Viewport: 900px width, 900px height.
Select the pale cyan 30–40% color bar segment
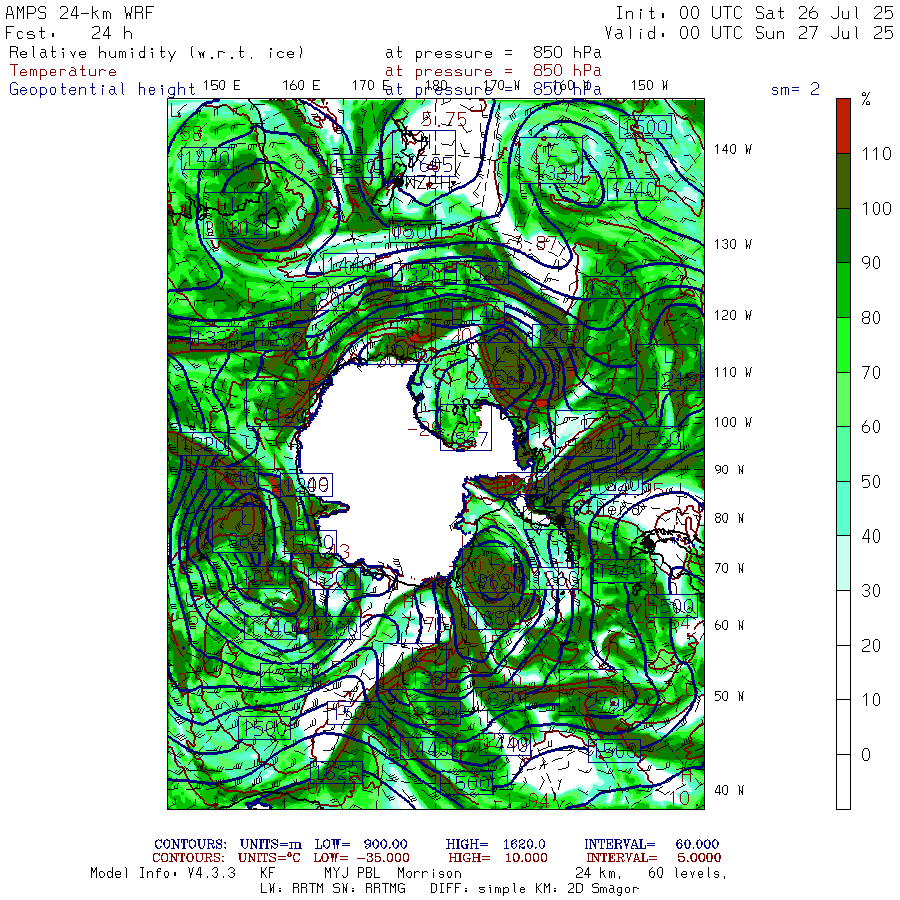[843, 563]
